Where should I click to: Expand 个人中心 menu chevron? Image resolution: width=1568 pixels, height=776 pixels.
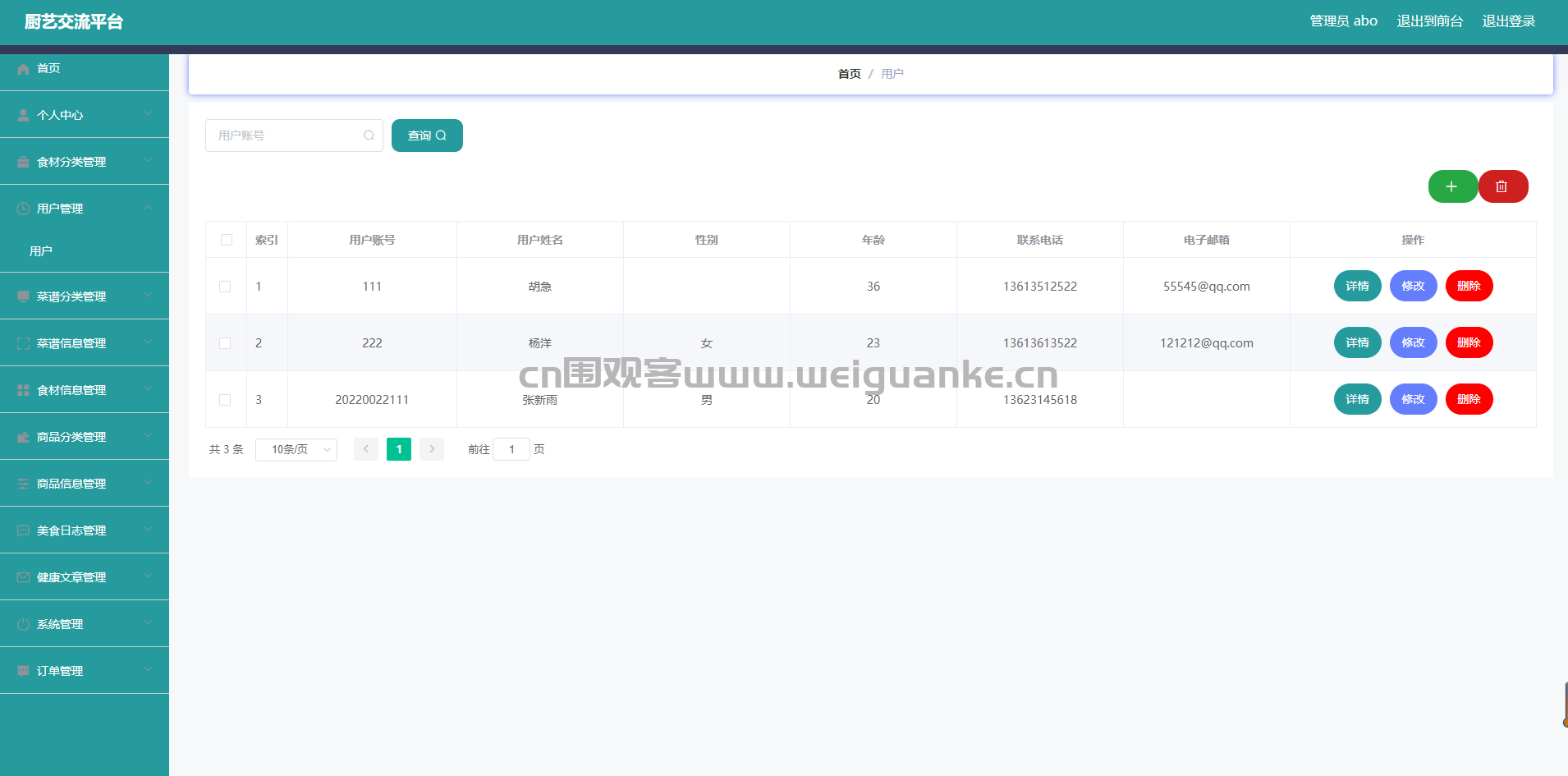click(148, 114)
